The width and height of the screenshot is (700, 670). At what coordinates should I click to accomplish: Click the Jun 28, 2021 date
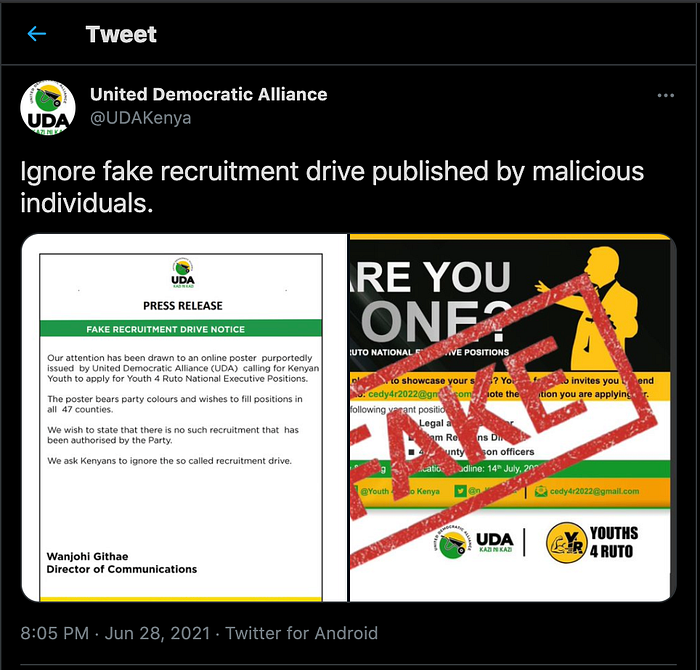(157, 633)
